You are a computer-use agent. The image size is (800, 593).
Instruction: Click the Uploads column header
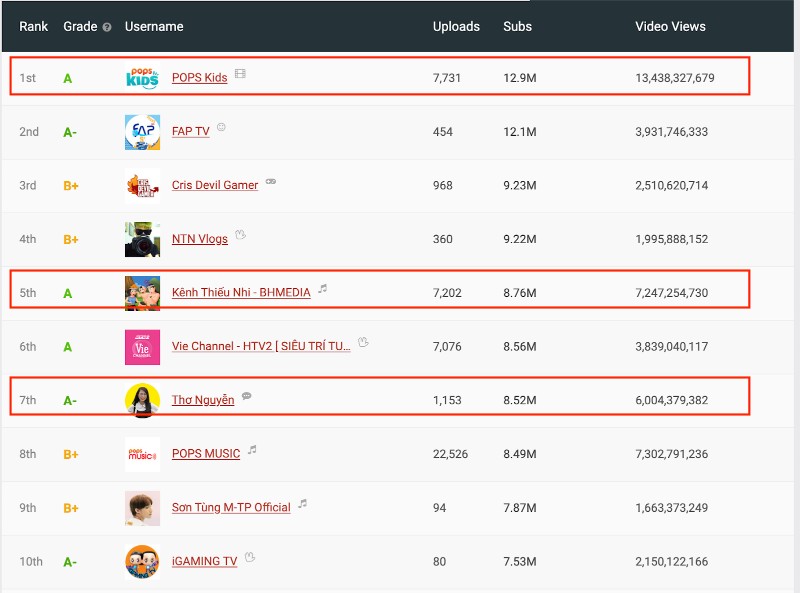456,27
